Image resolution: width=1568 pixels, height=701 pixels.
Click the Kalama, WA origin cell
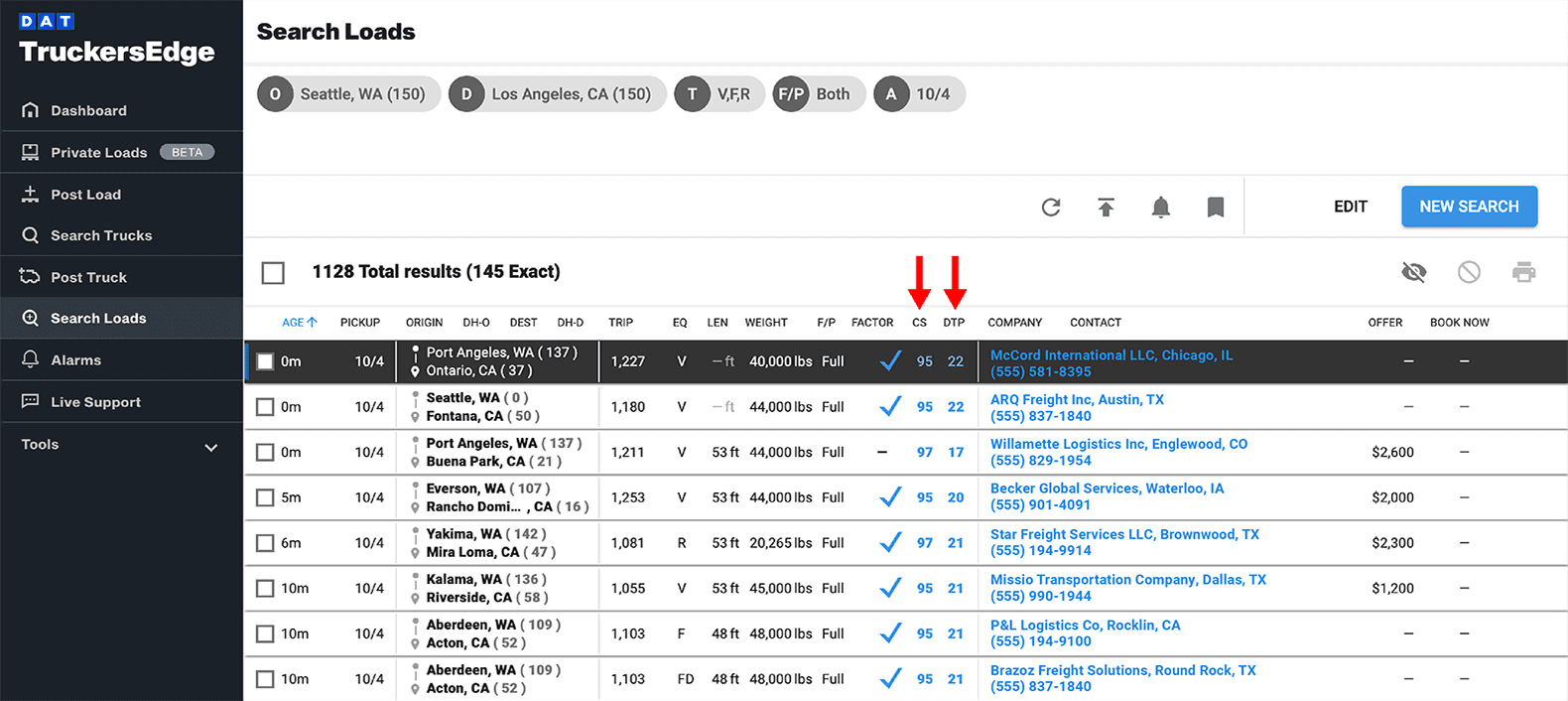pos(485,580)
